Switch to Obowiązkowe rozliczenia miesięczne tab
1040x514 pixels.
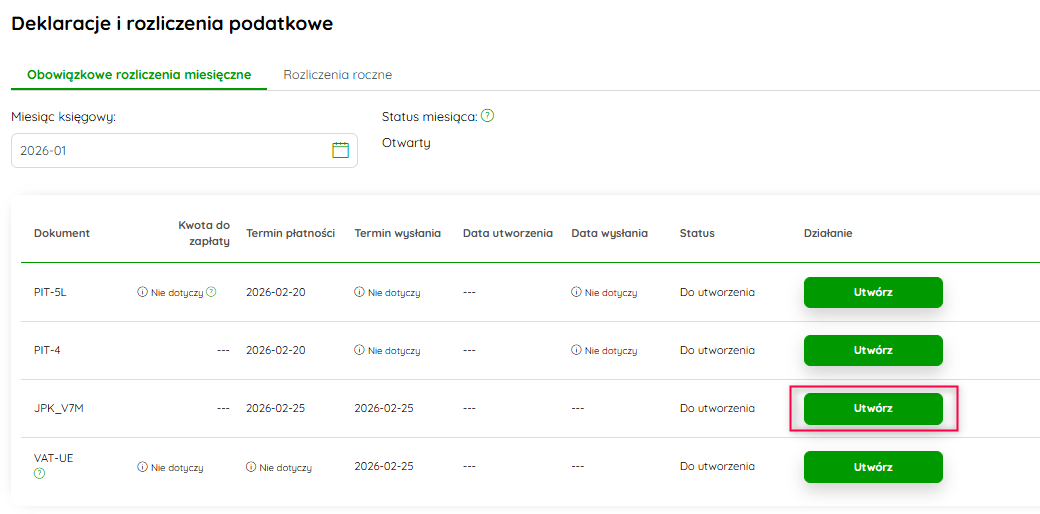139,74
